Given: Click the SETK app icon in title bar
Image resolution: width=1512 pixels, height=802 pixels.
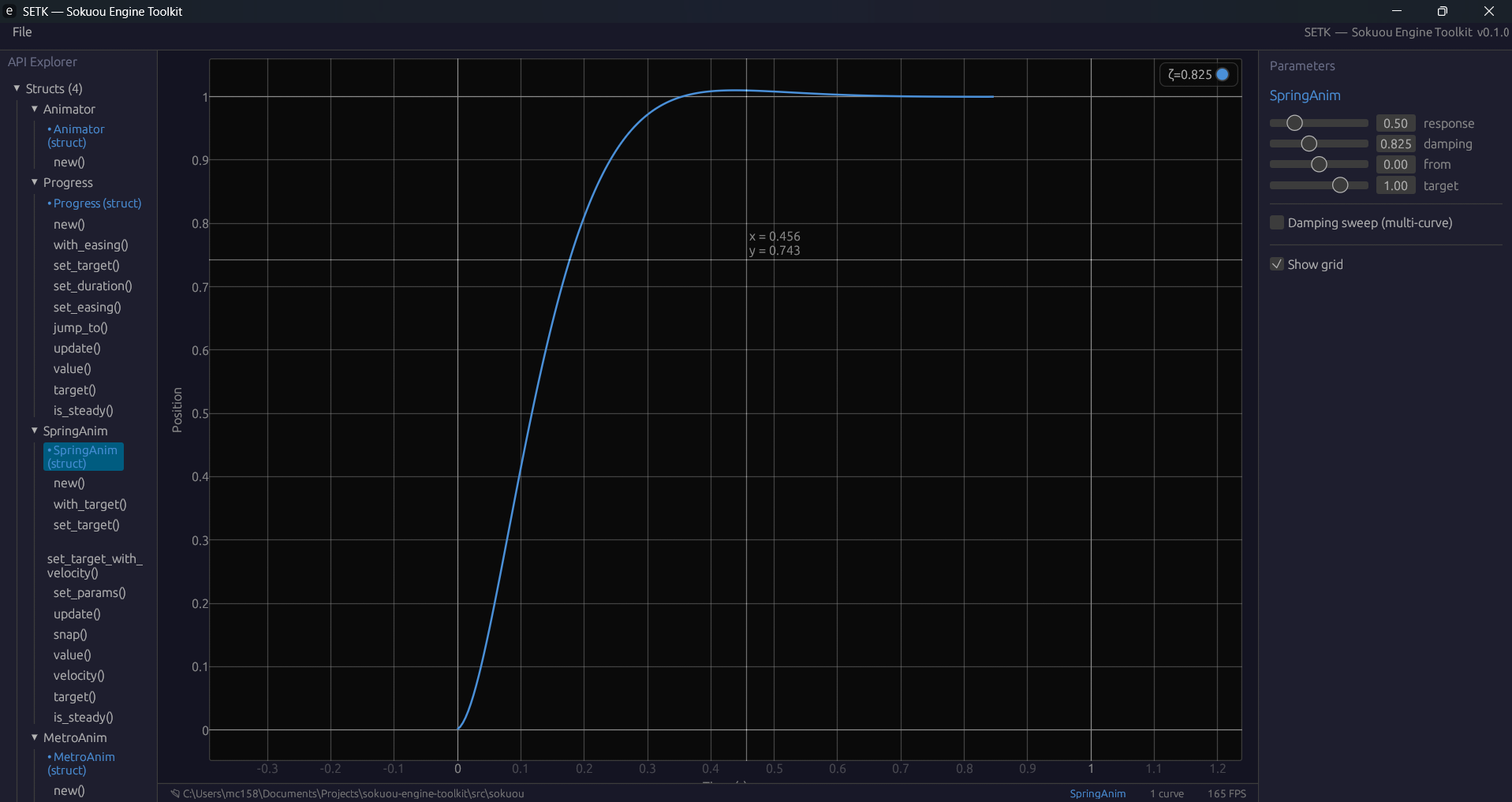Looking at the screenshot, I should [x=9, y=11].
